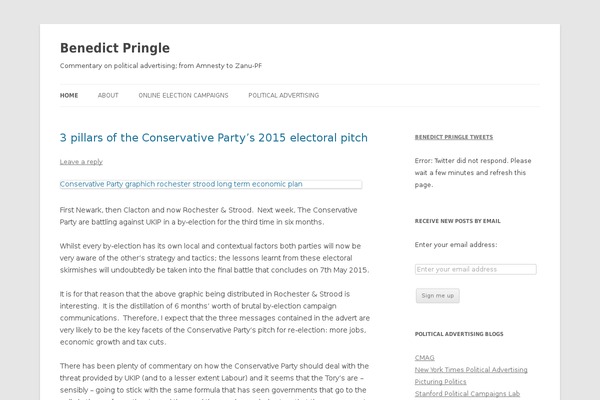600x400 pixels.
Task: Open the Conservative Party graphic image link
Action: tap(181, 184)
